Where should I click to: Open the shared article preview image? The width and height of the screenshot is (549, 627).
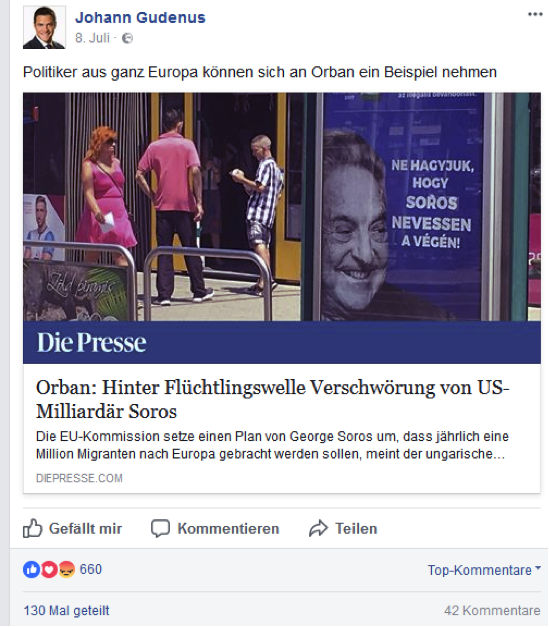[x=282, y=228]
